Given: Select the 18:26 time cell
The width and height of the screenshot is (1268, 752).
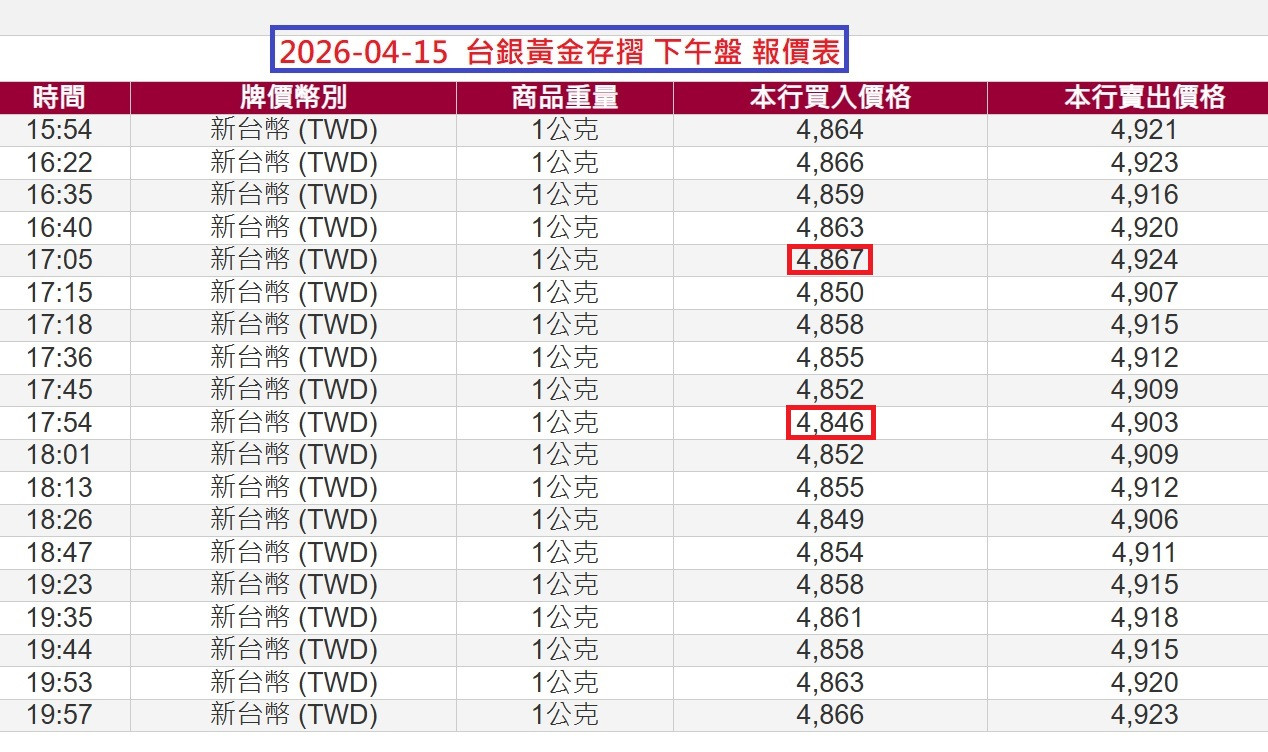Looking at the screenshot, I should pos(59,520).
